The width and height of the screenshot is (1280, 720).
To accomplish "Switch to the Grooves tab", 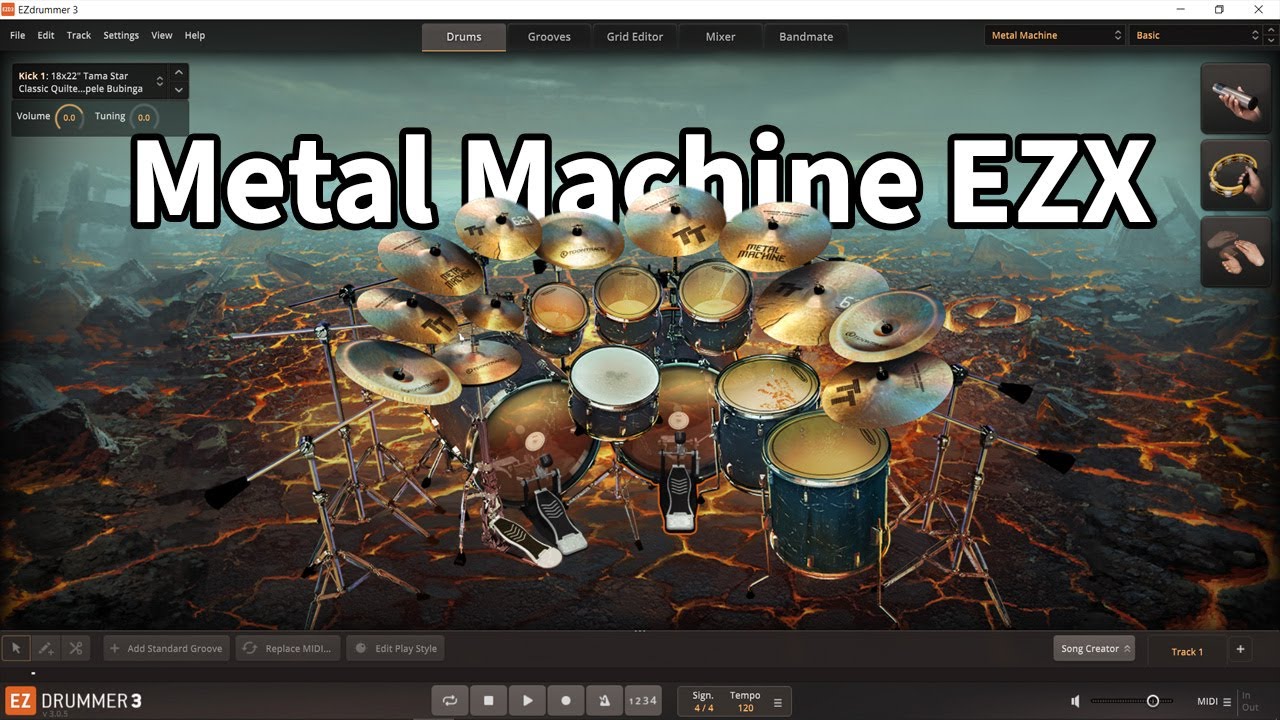I will 549,37.
